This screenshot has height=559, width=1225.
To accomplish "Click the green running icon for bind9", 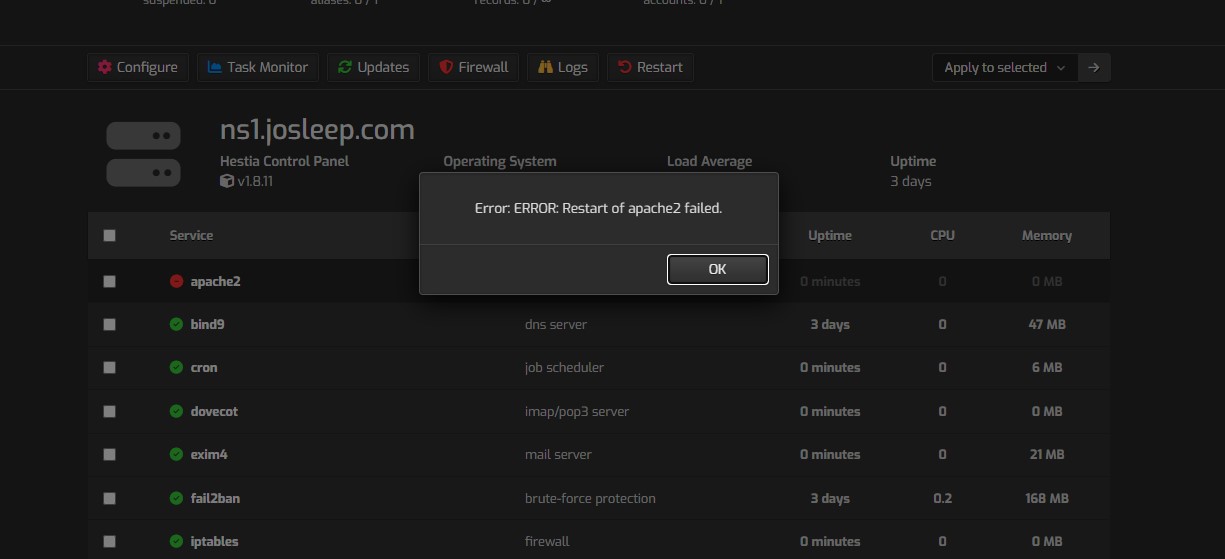I will (x=176, y=324).
